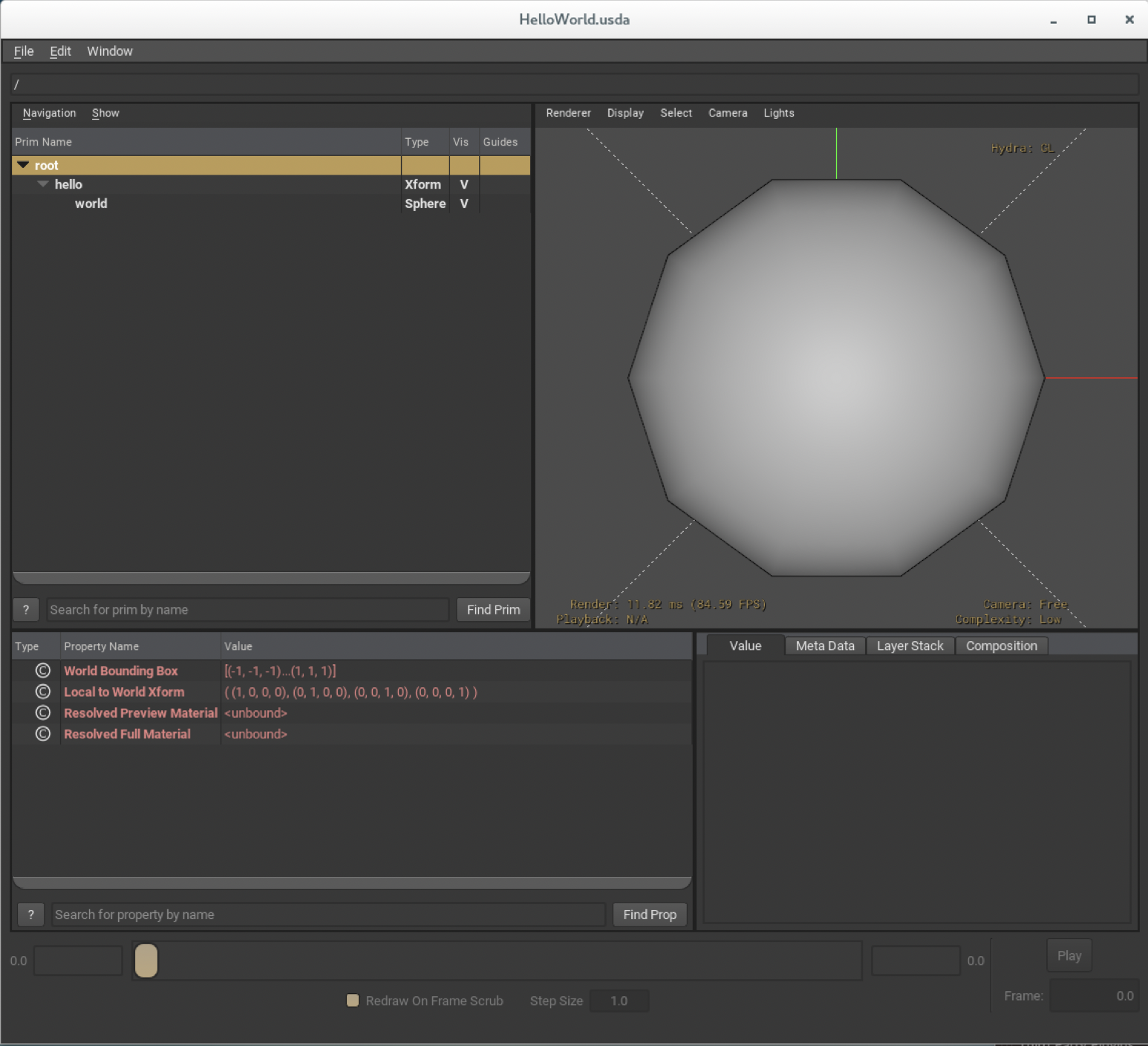Screen dimensions: 1148x1046
Task: Click the Property Name column header
Action: [x=140, y=646]
